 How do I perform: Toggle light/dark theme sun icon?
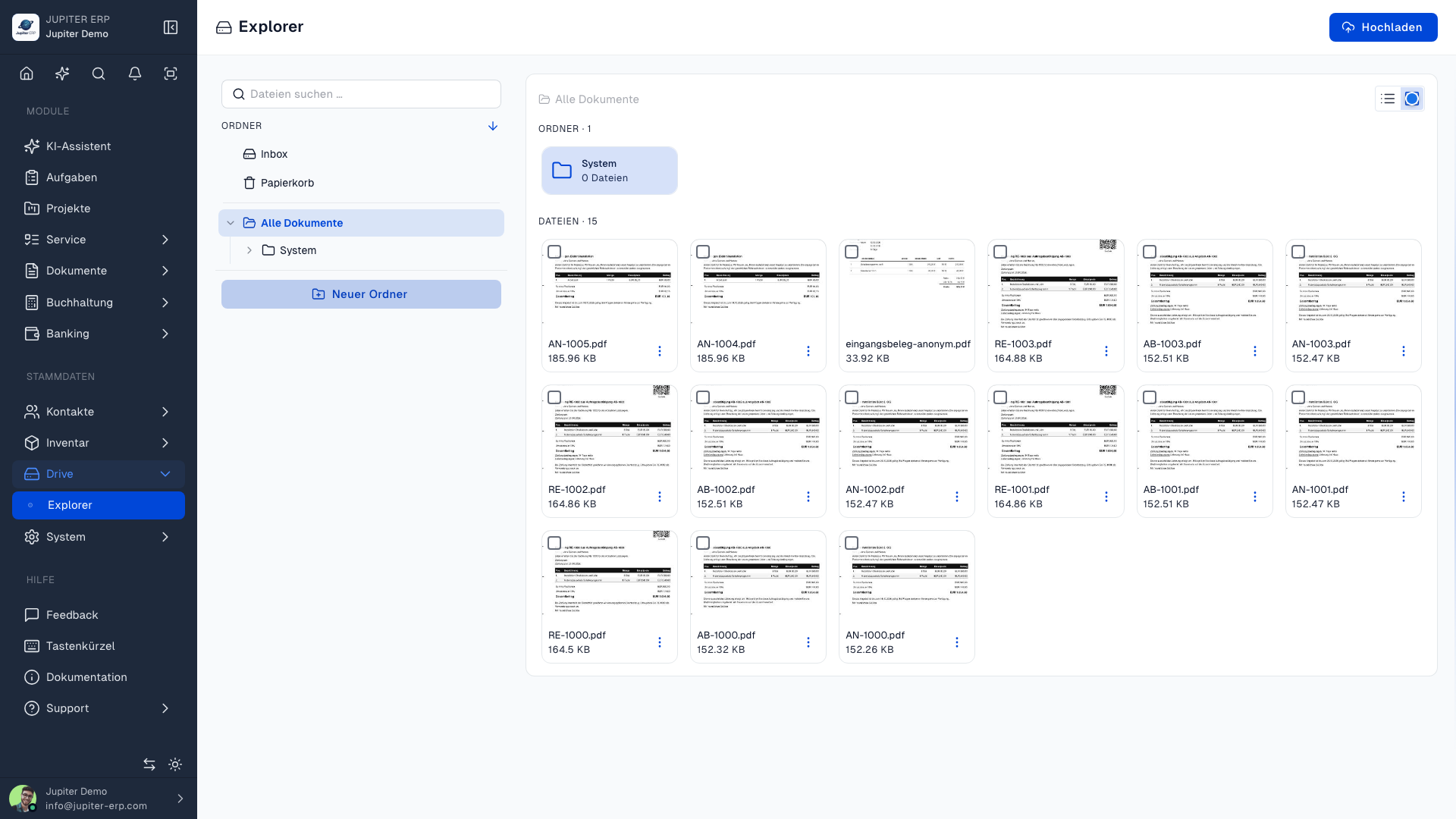point(175,764)
